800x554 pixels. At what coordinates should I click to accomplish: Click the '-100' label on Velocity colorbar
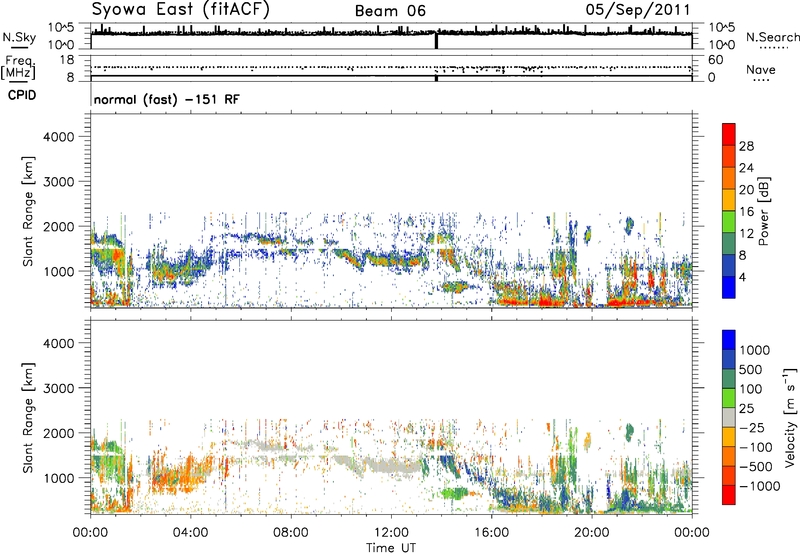coord(756,447)
